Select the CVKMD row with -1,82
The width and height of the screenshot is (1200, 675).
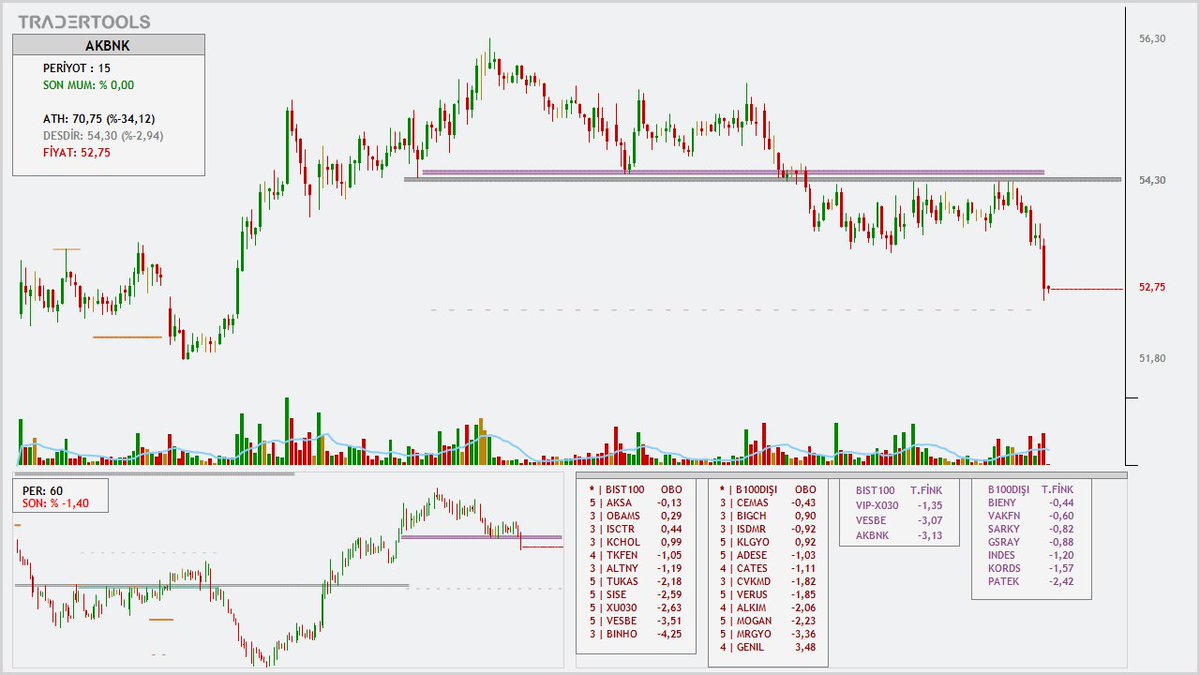coord(768,580)
